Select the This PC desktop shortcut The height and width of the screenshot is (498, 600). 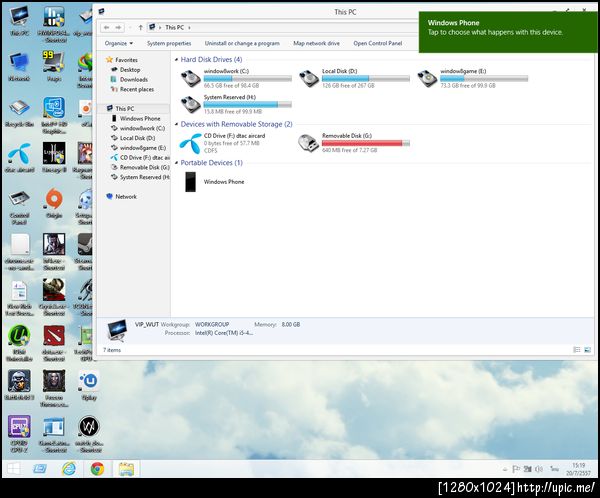point(19,21)
